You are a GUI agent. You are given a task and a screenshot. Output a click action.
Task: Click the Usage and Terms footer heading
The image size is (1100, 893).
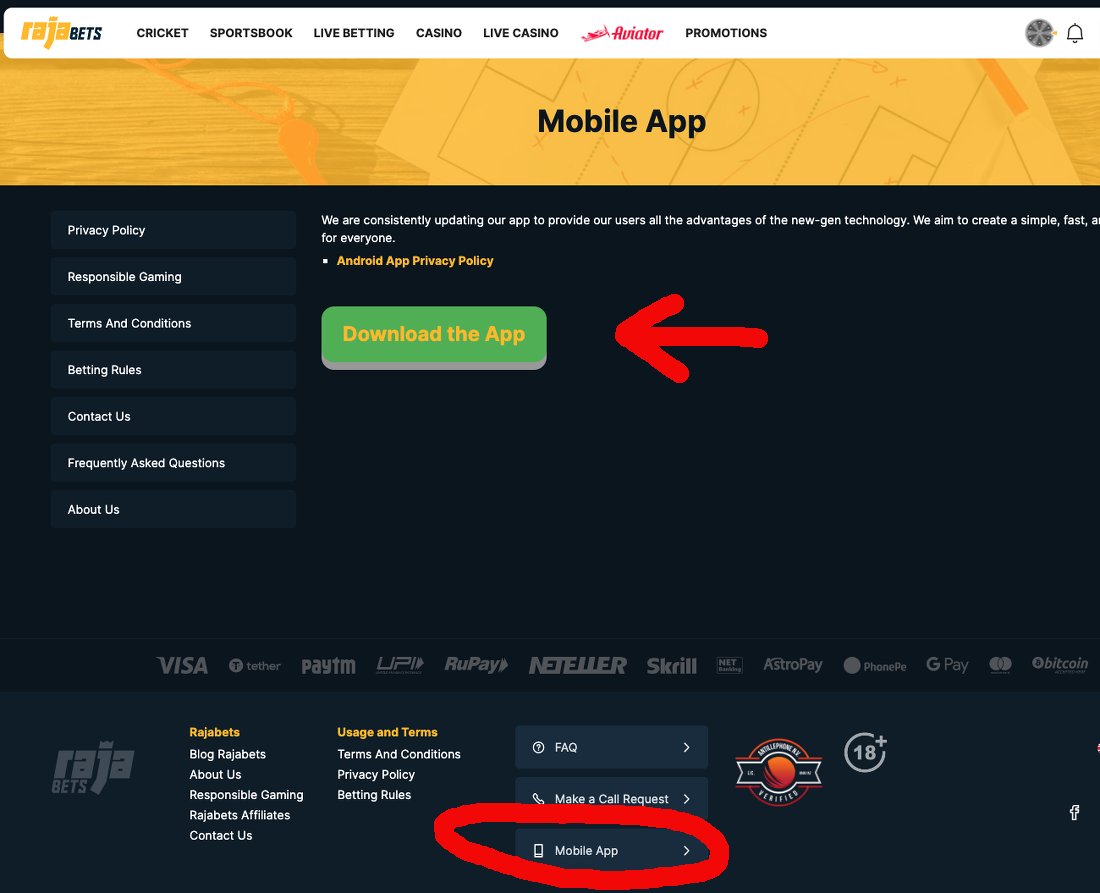387,732
